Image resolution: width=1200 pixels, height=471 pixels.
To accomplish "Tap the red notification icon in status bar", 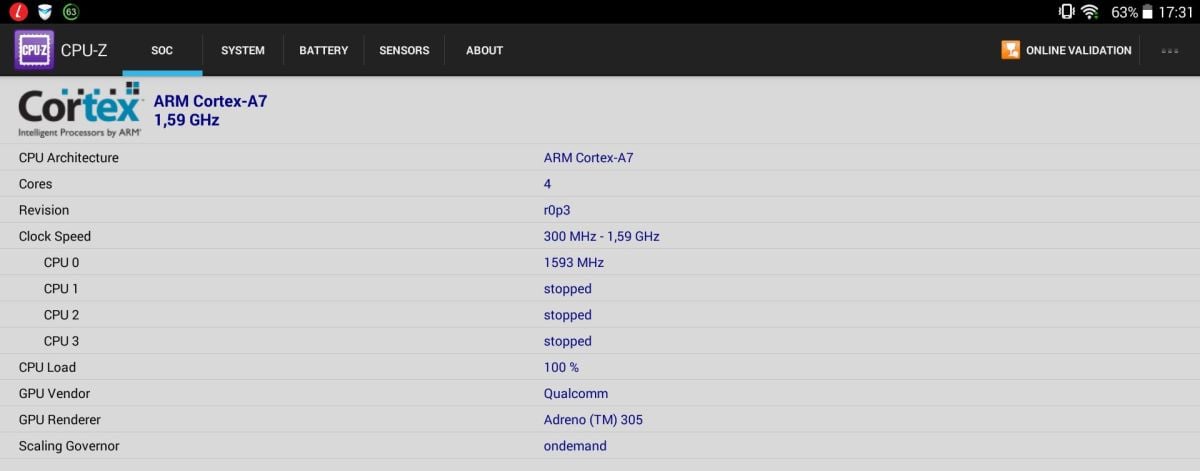I will [x=17, y=12].
